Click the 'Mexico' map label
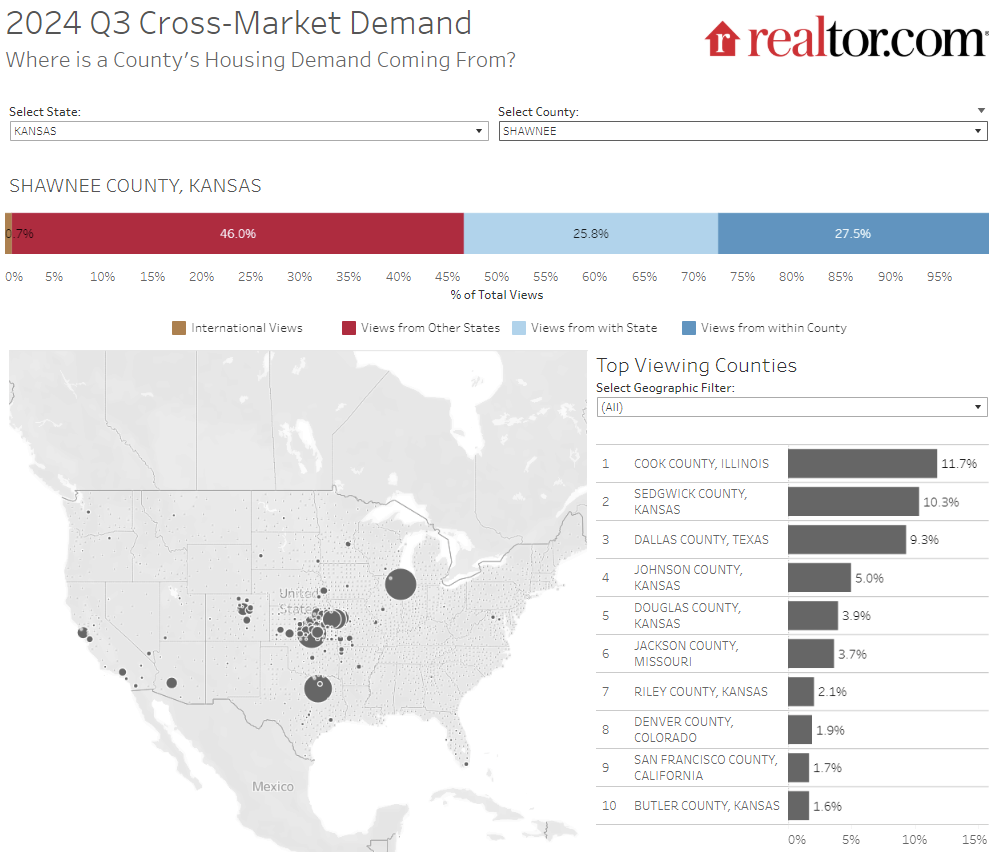996x852 pixels. click(x=273, y=787)
